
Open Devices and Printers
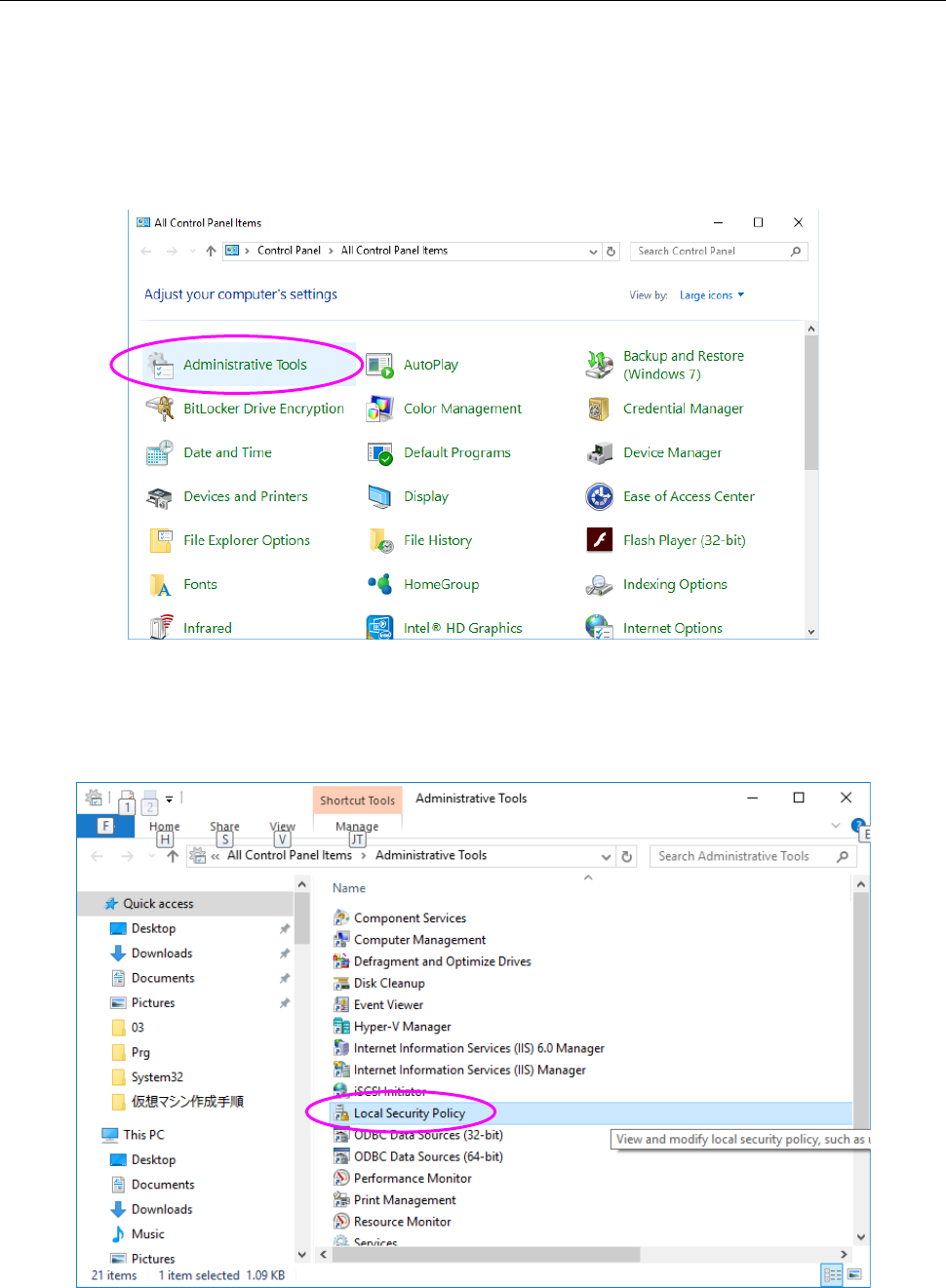coord(226,496)
